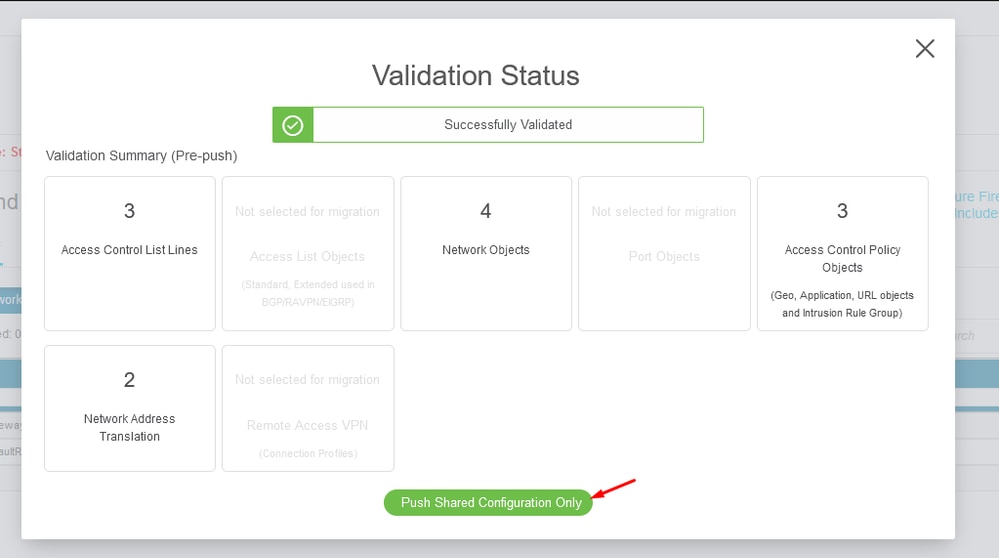This screenshot has width=999, height=558.
Task: Click the disabled Port Objects card
Action: [x=664, y=254]
